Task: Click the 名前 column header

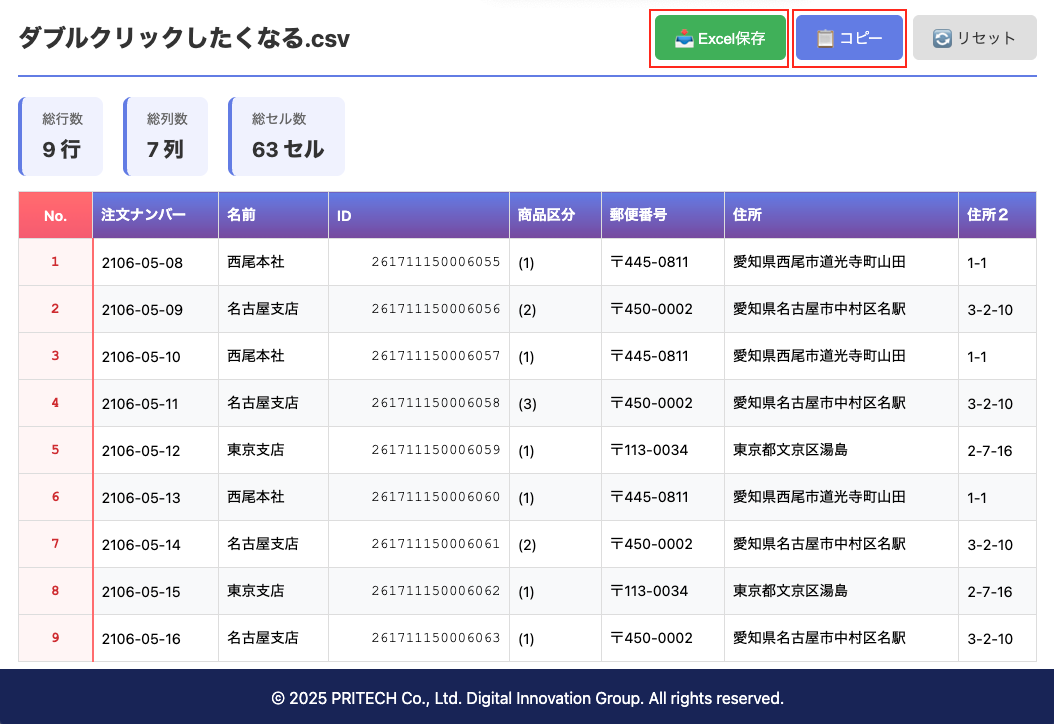Action: pos(273,215)
